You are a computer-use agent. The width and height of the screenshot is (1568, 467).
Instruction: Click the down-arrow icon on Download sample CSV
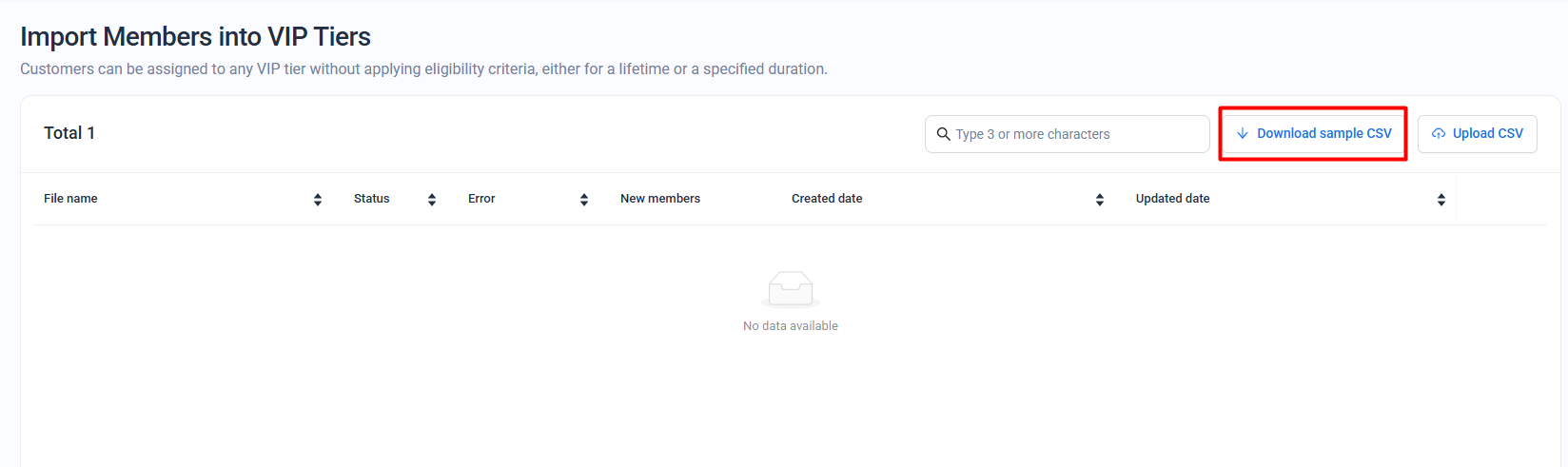pos(1243,134)
